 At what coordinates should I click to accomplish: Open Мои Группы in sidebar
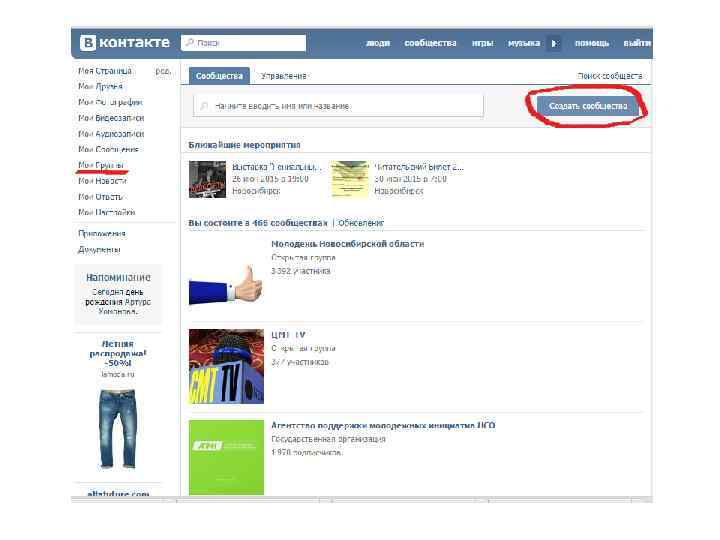101,165
